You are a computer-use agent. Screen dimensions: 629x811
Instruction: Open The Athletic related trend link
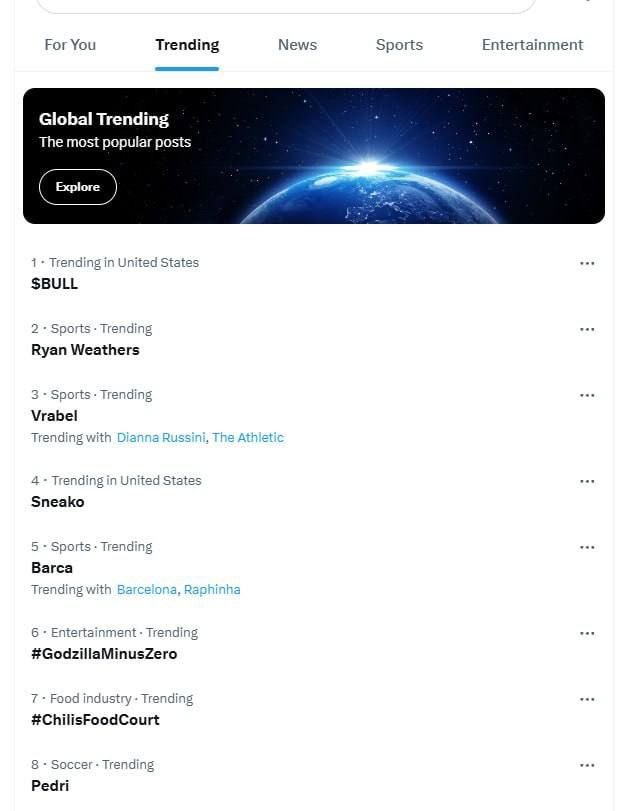(x=248, y=438)
